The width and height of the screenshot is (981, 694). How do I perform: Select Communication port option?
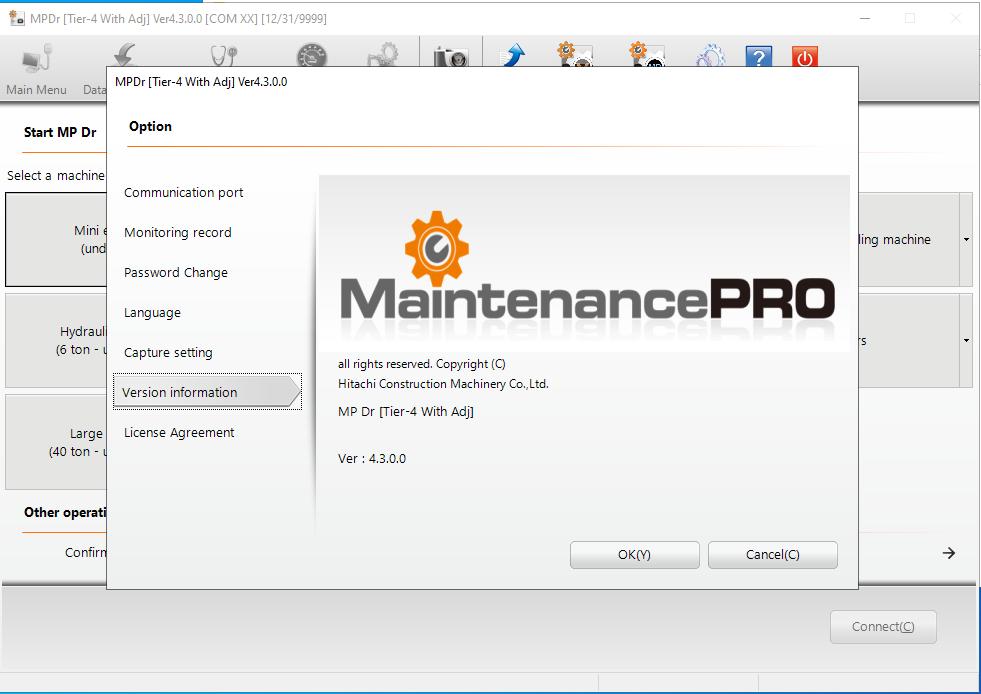[183, 193]
